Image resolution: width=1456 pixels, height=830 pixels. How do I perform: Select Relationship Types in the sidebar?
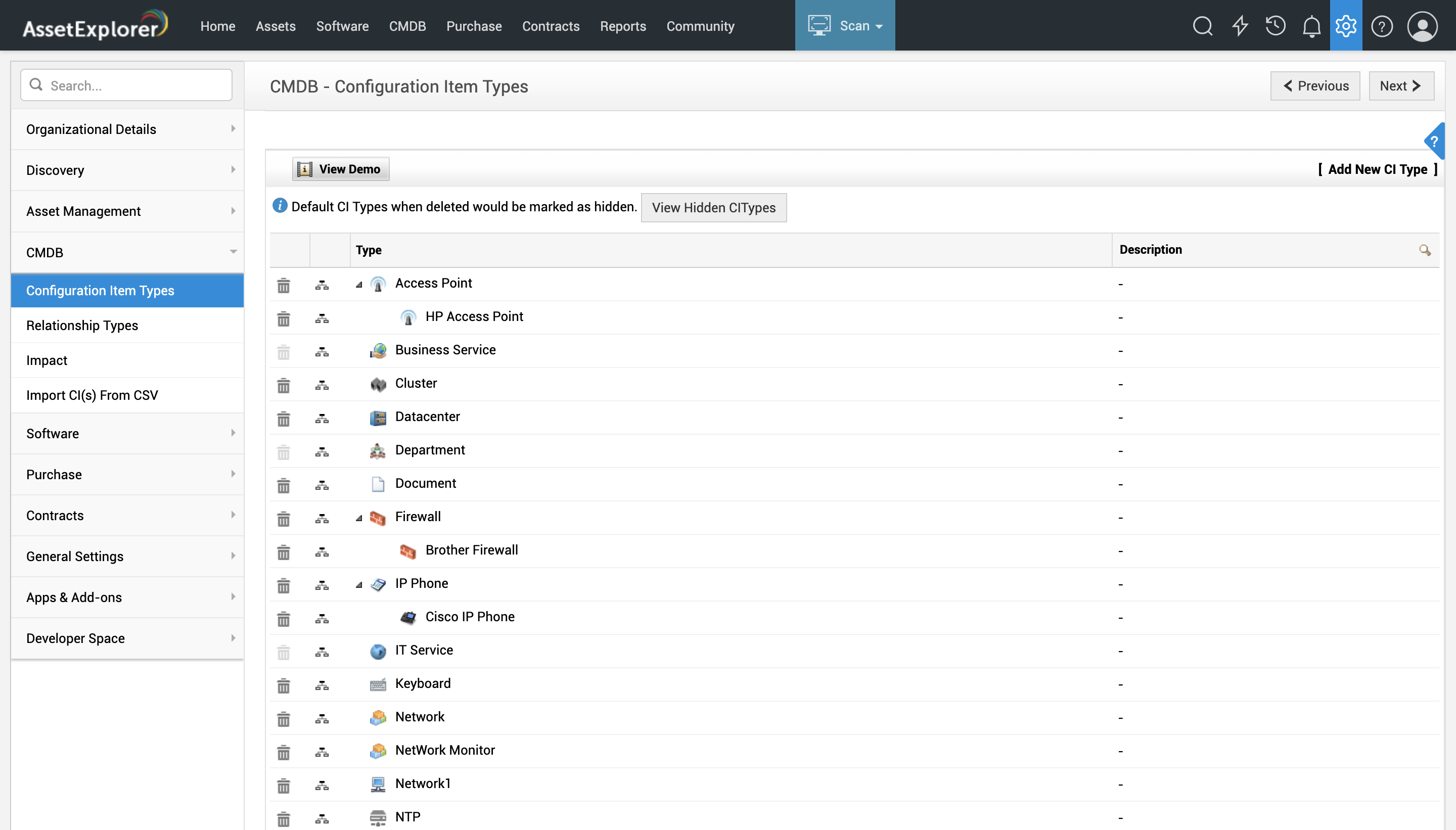[82, 325]
